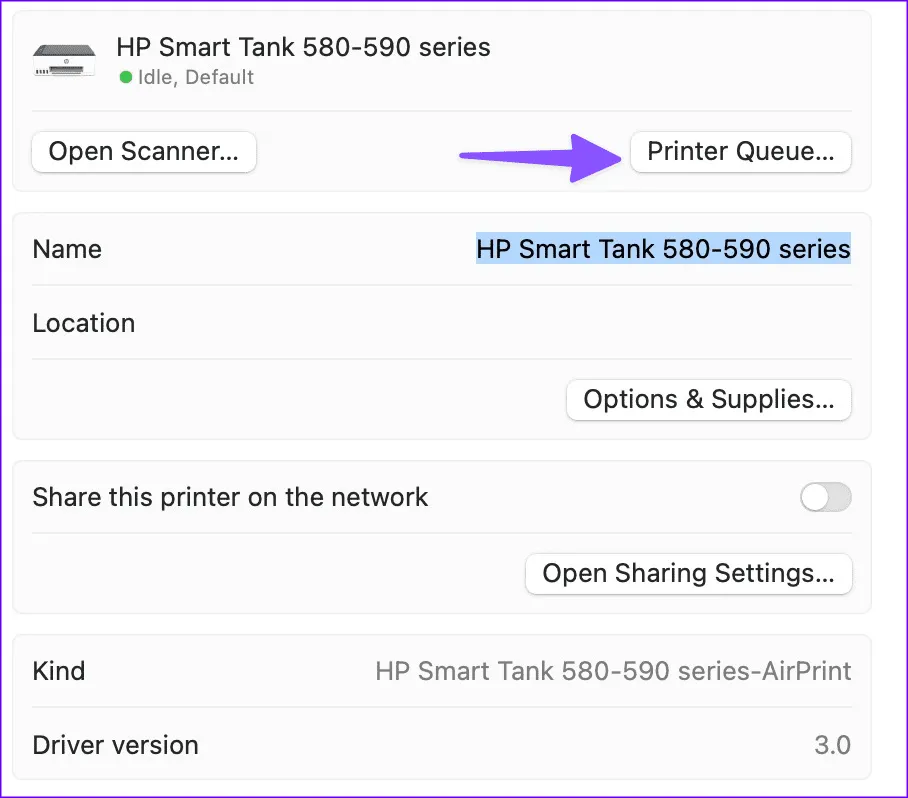Click the empty Location field
The width and height of the screenshot is (908, 798).
pos(600,323)
